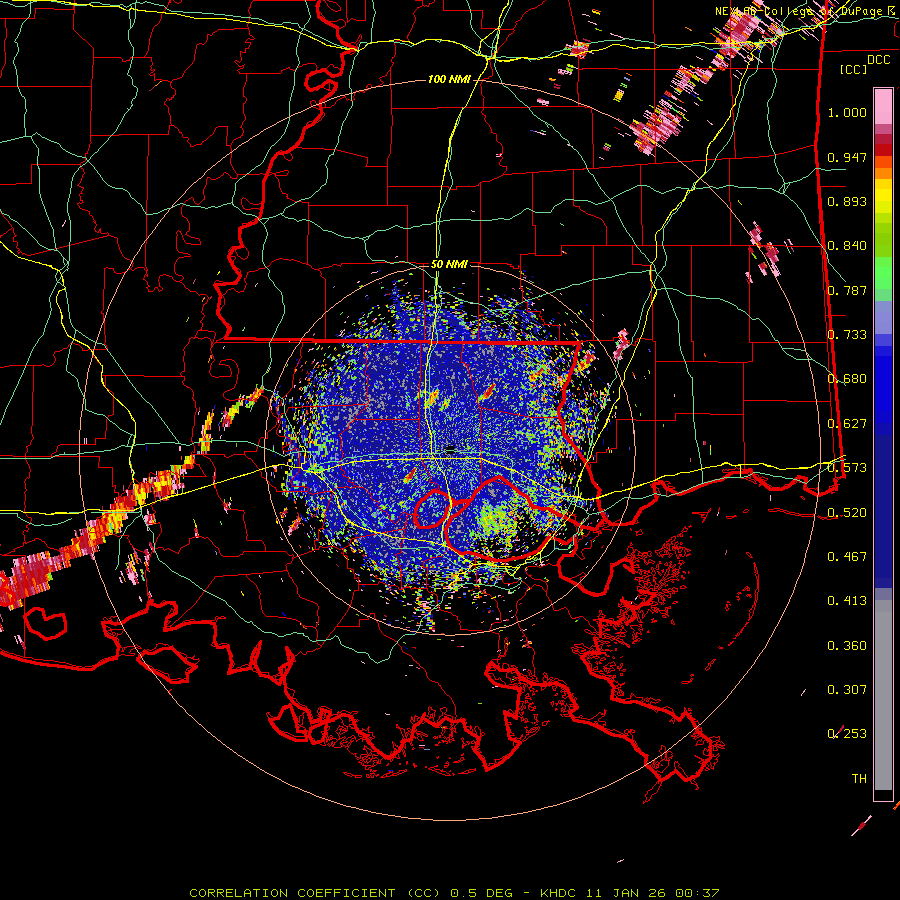Click the 0.467 legend value
The width and height of the screenshot is (900, 900).
click(x=847, y=557)
